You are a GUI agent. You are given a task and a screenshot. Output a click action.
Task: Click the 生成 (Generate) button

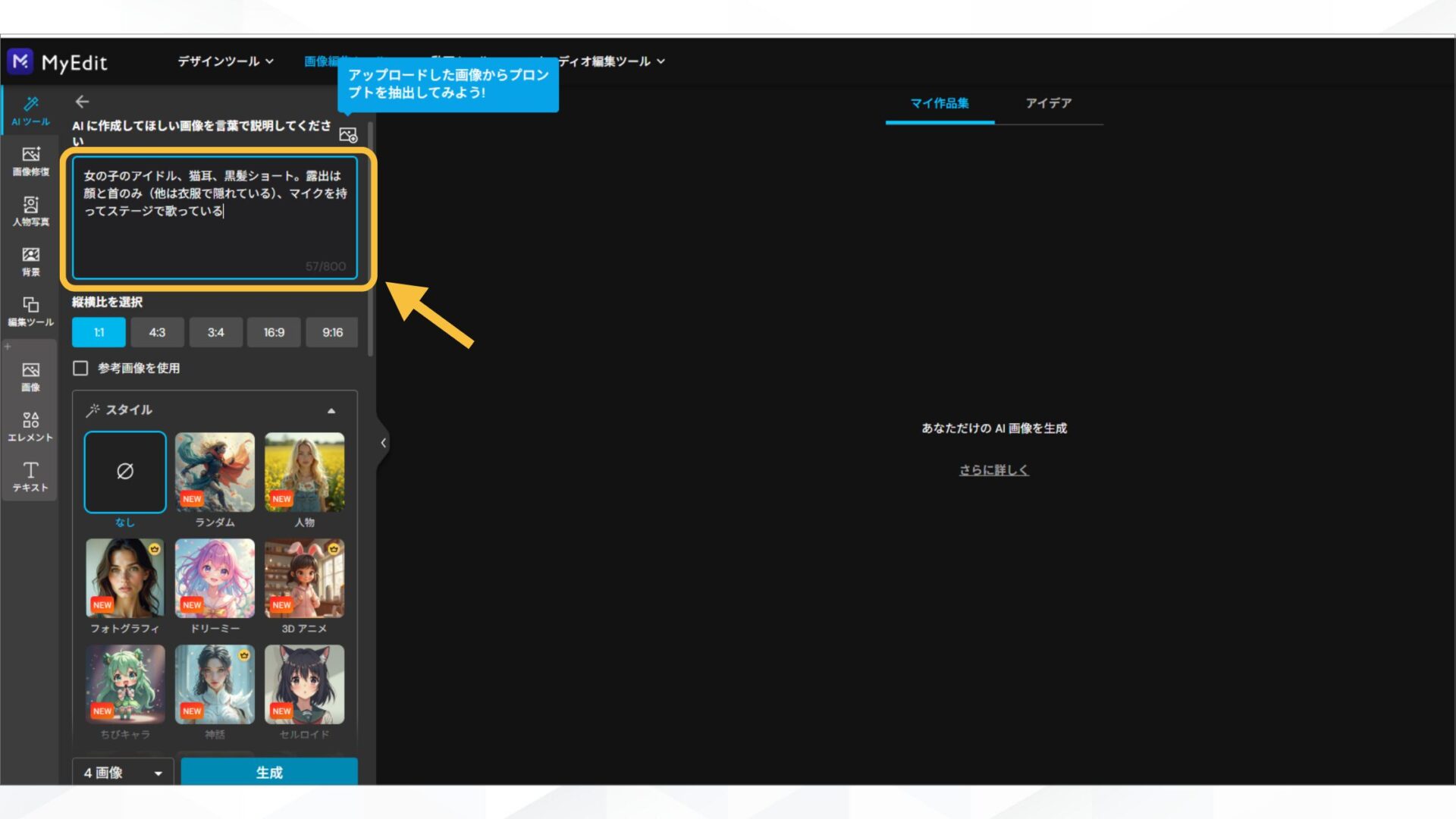coord(269,772)
